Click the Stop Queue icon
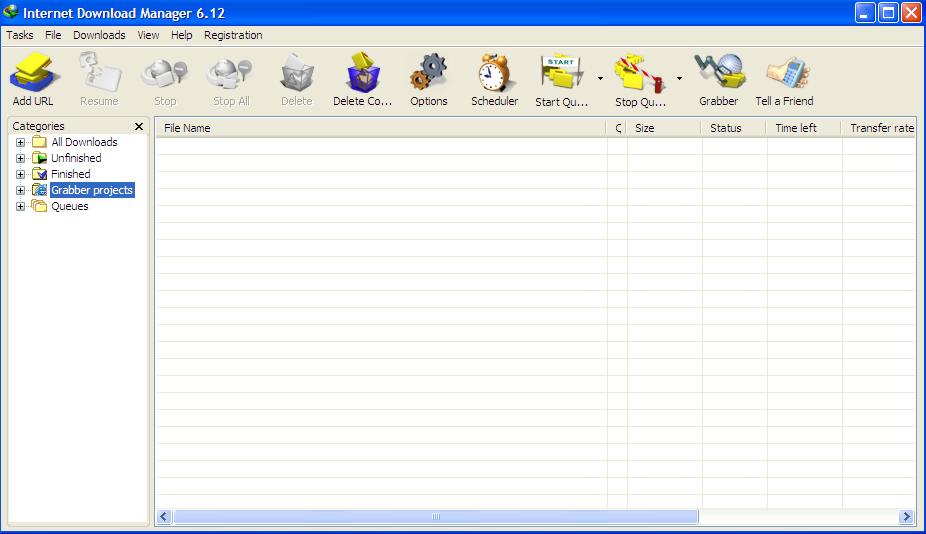The width and height of the screenshot is (926, 534). (640, 73)
